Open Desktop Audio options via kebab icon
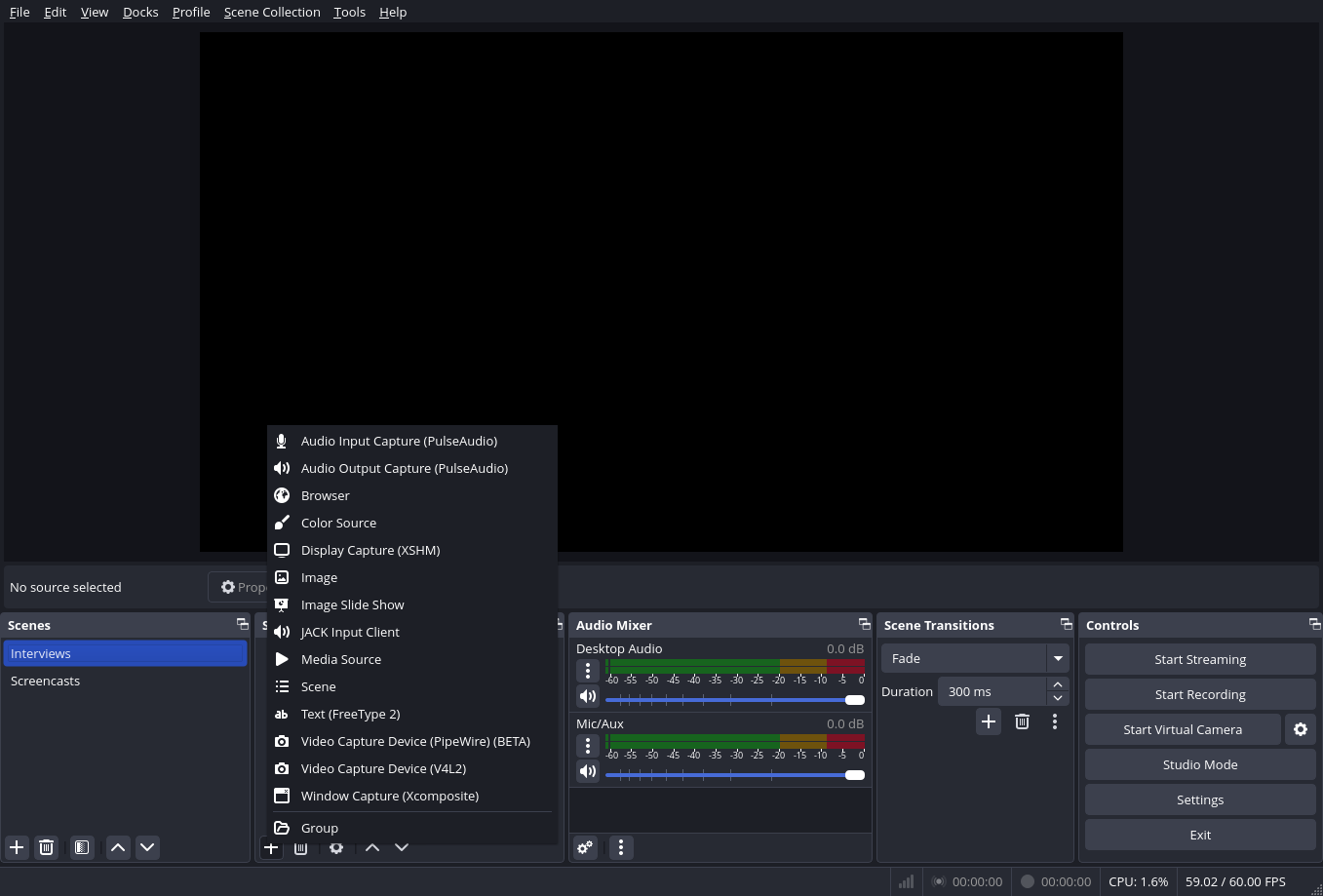The image size is (1323, 896). pyautogui.click(x=587, y=671)
